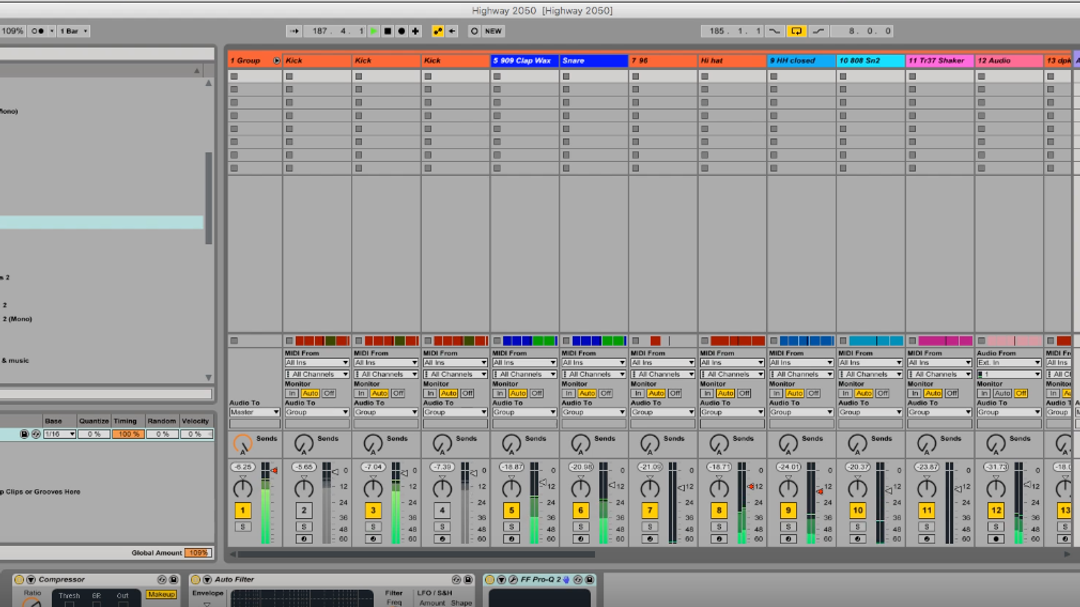
Task: Click the Compressor device activator
Action: (x=19, y=580)
